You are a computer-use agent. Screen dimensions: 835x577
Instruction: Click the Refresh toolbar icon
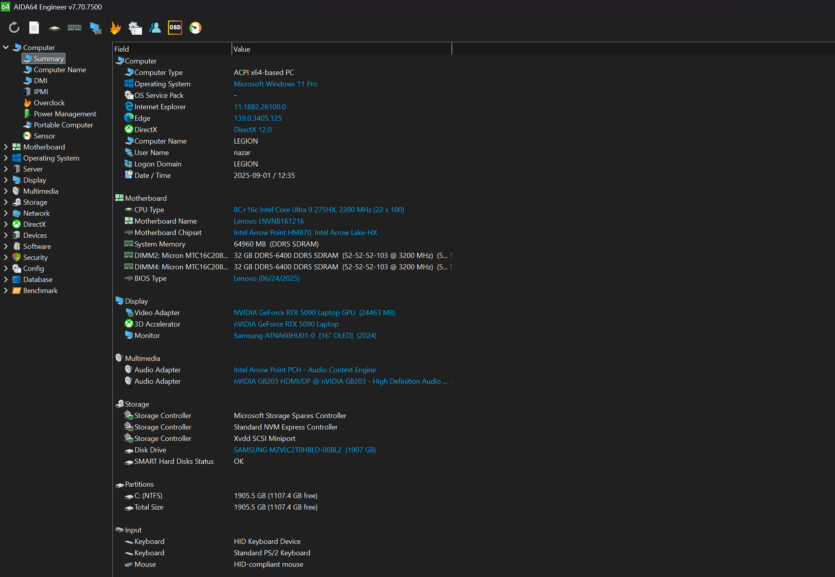[14, 28]
